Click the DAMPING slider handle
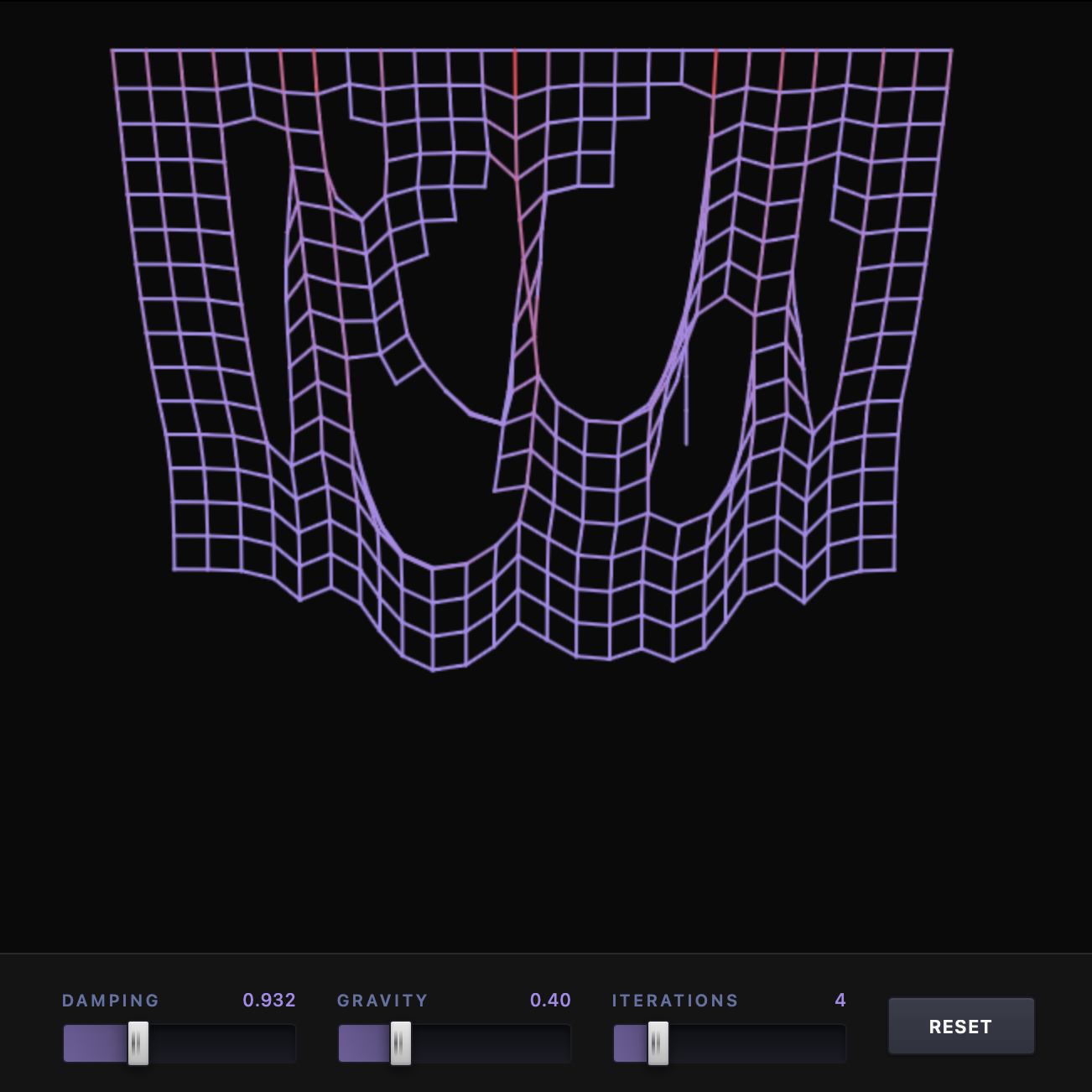Viewport: 1092px width, 1092px height. coord(137,1043)
